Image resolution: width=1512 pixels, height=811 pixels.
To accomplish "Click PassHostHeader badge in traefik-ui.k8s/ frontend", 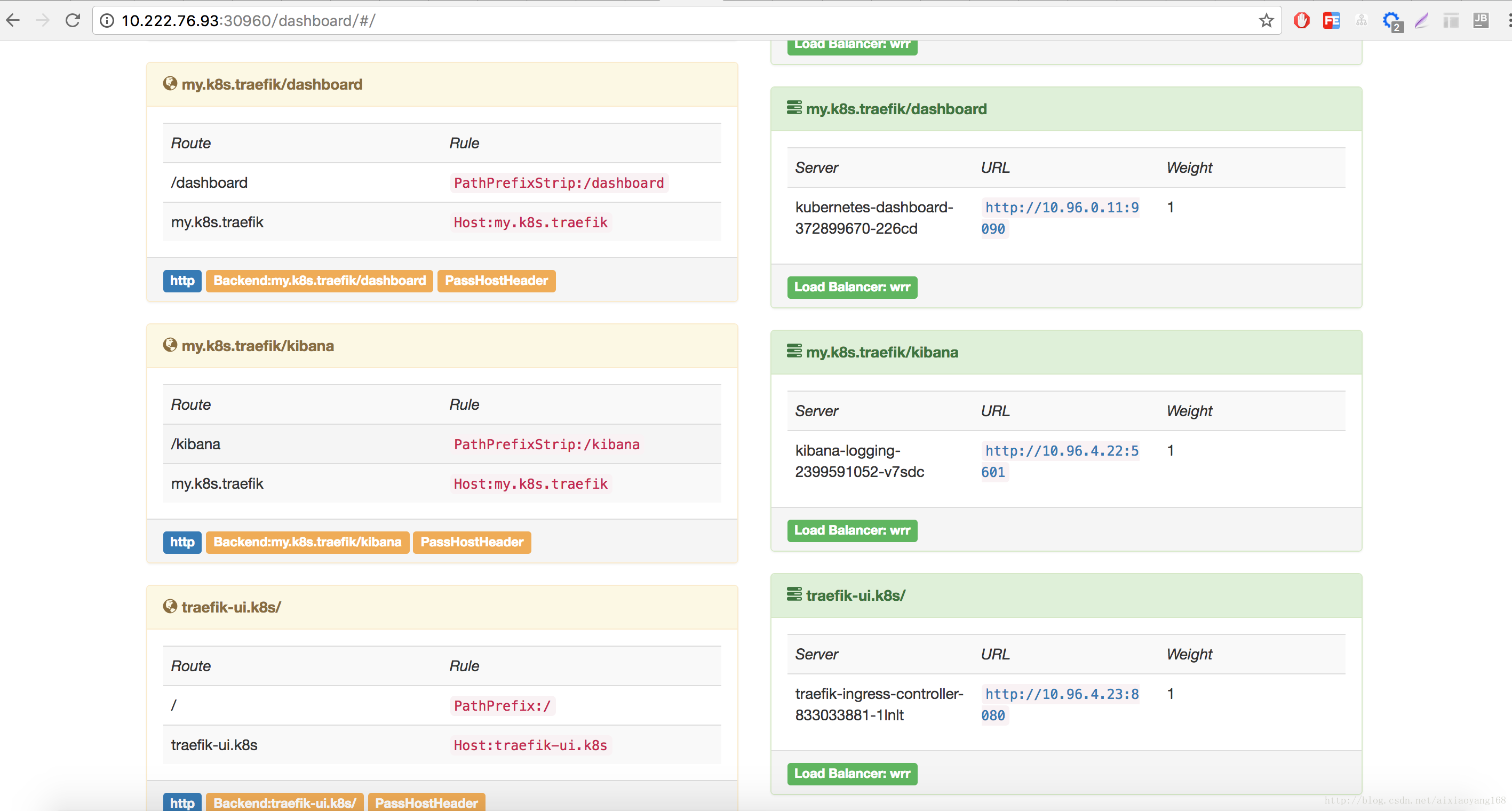I will click(x=427, y=802).
